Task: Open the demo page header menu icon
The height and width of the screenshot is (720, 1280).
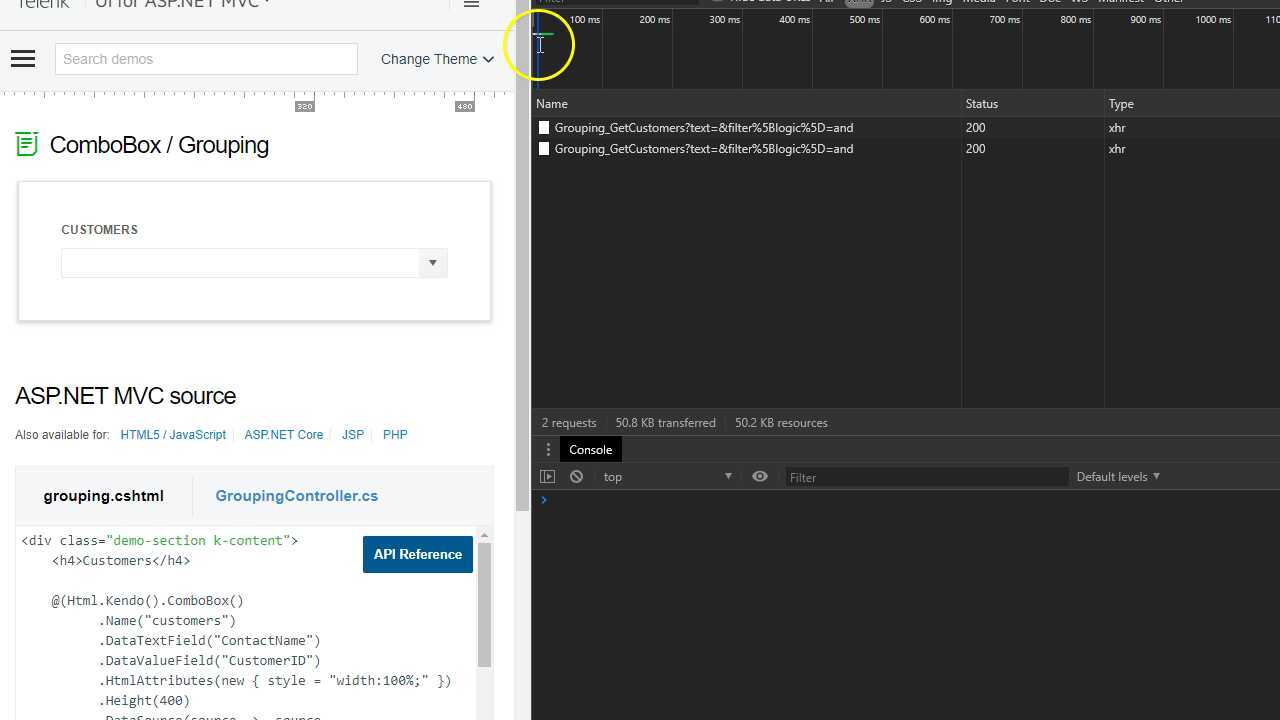Action: pyautogui.click(x=471, y=4)
